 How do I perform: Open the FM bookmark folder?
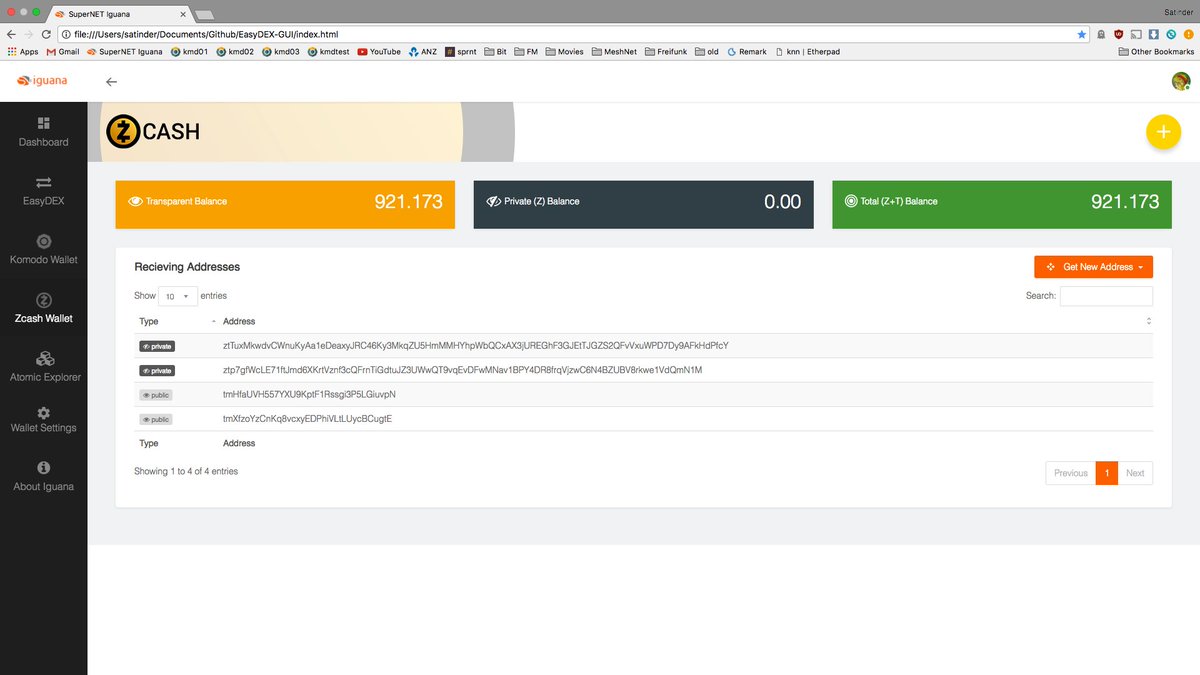[526, 51]
